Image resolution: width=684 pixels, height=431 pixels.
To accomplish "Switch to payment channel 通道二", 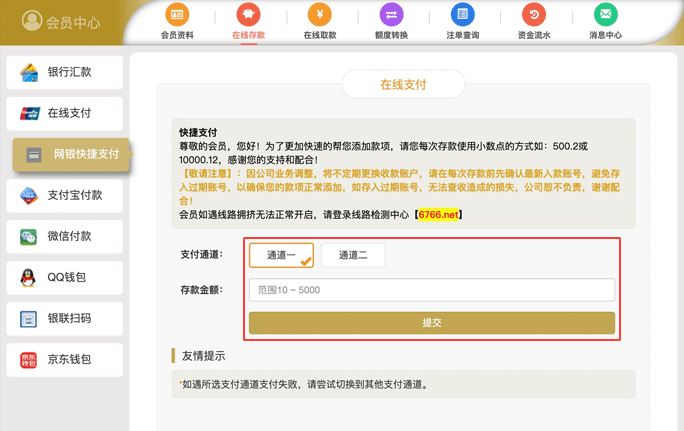I will click(353, 255).
